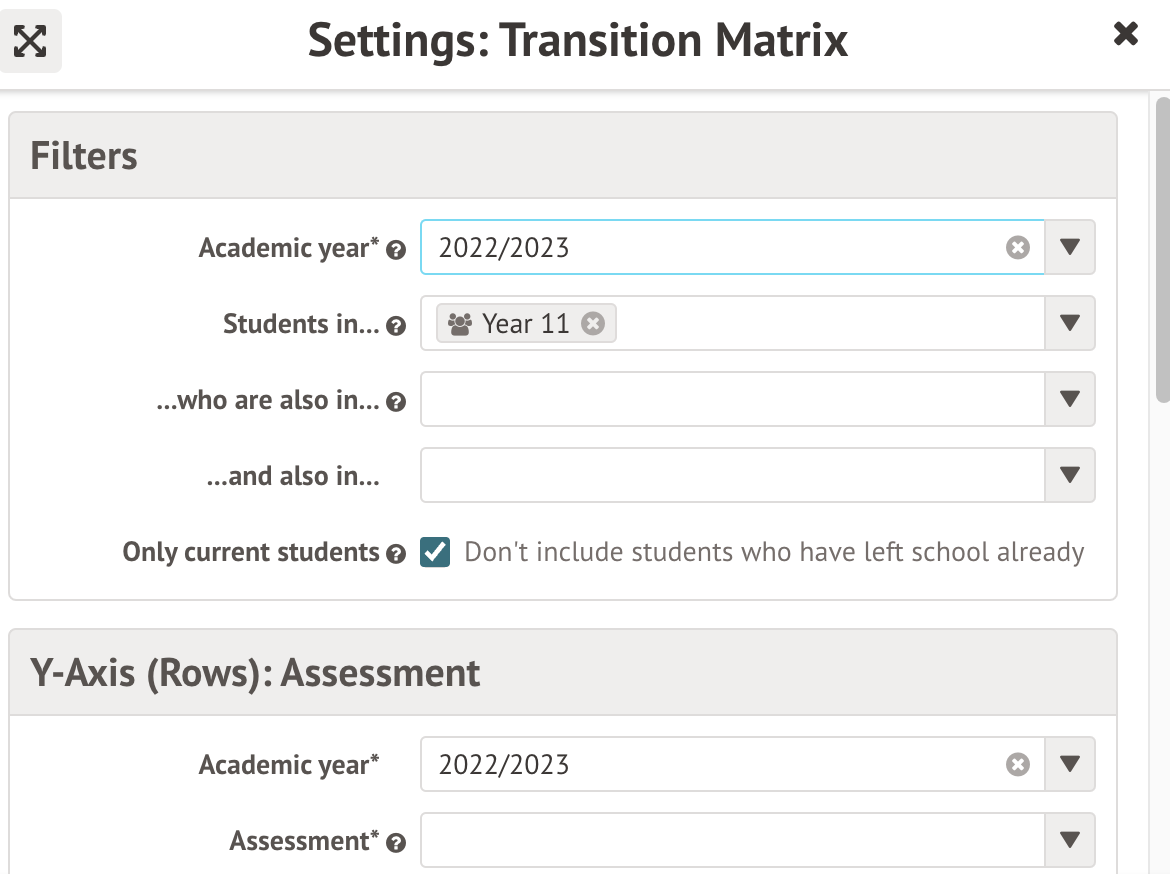The image size is (1170, 874).
Task: Click help icon beside Students in label
Action: [396, 327]
